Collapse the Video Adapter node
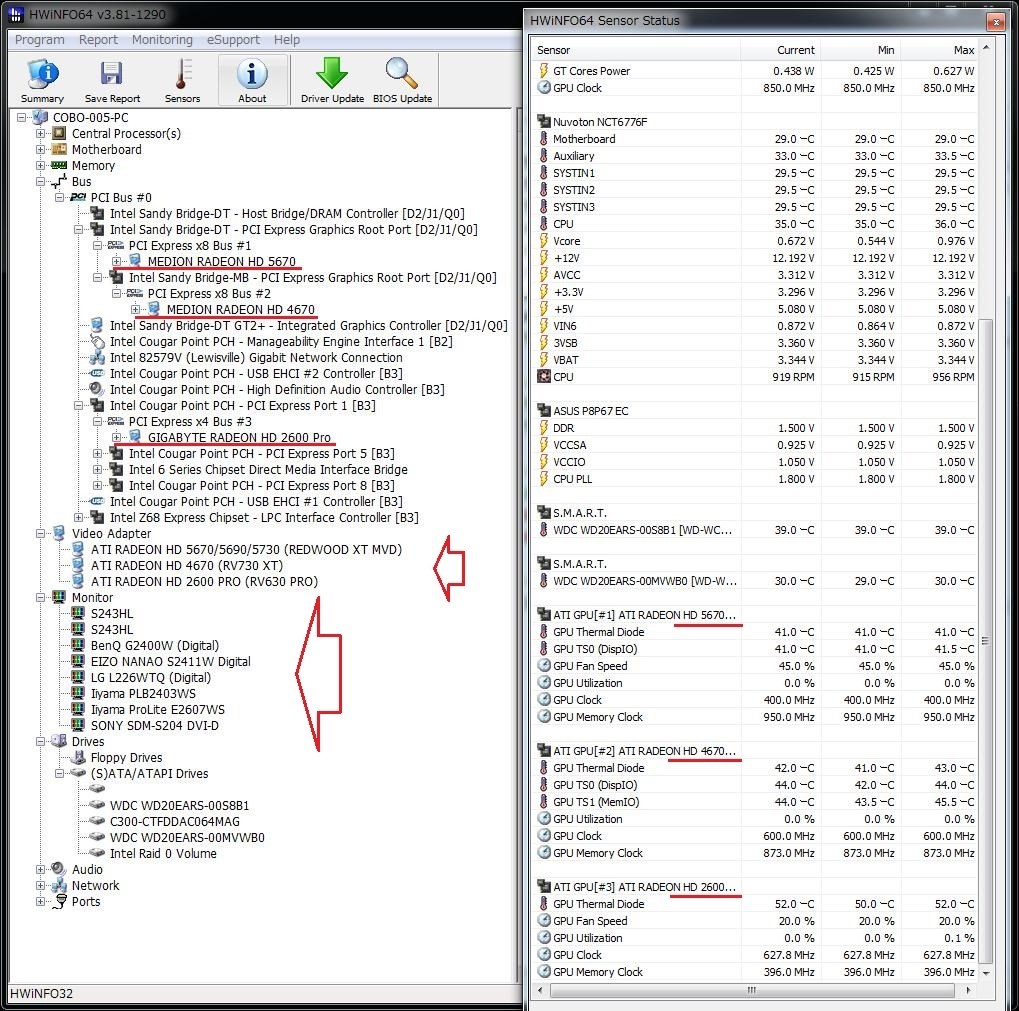Viewport: 1019px width, 1011px height. (40, 533)
